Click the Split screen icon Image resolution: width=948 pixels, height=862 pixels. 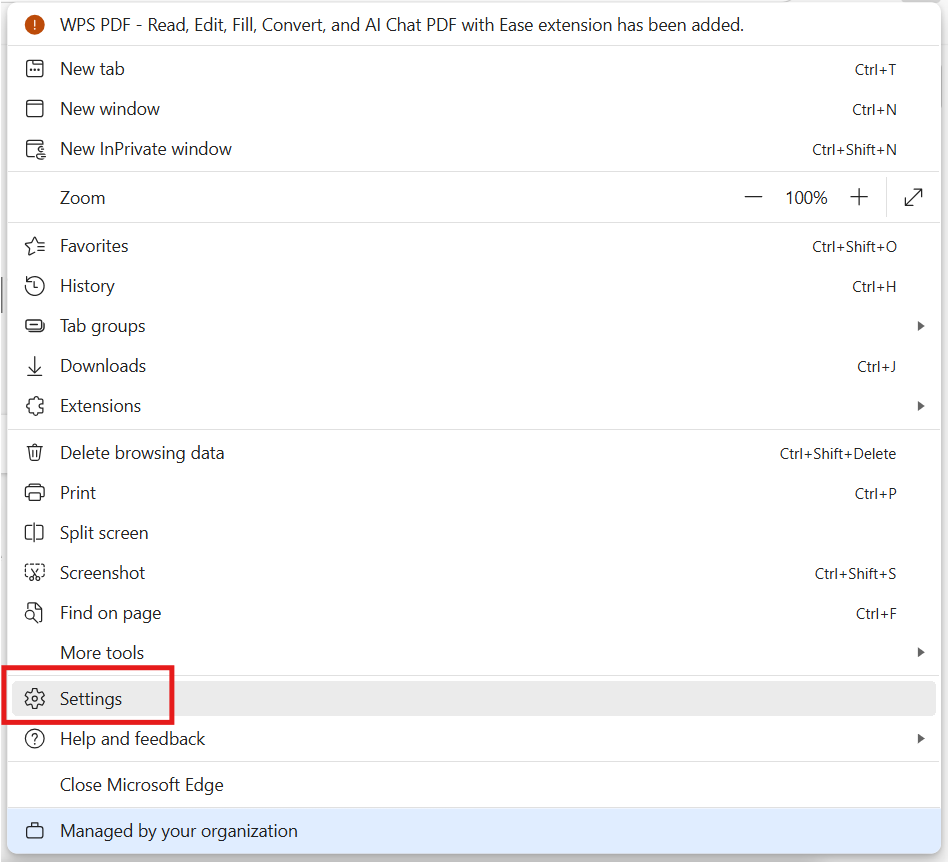point(35,533)
